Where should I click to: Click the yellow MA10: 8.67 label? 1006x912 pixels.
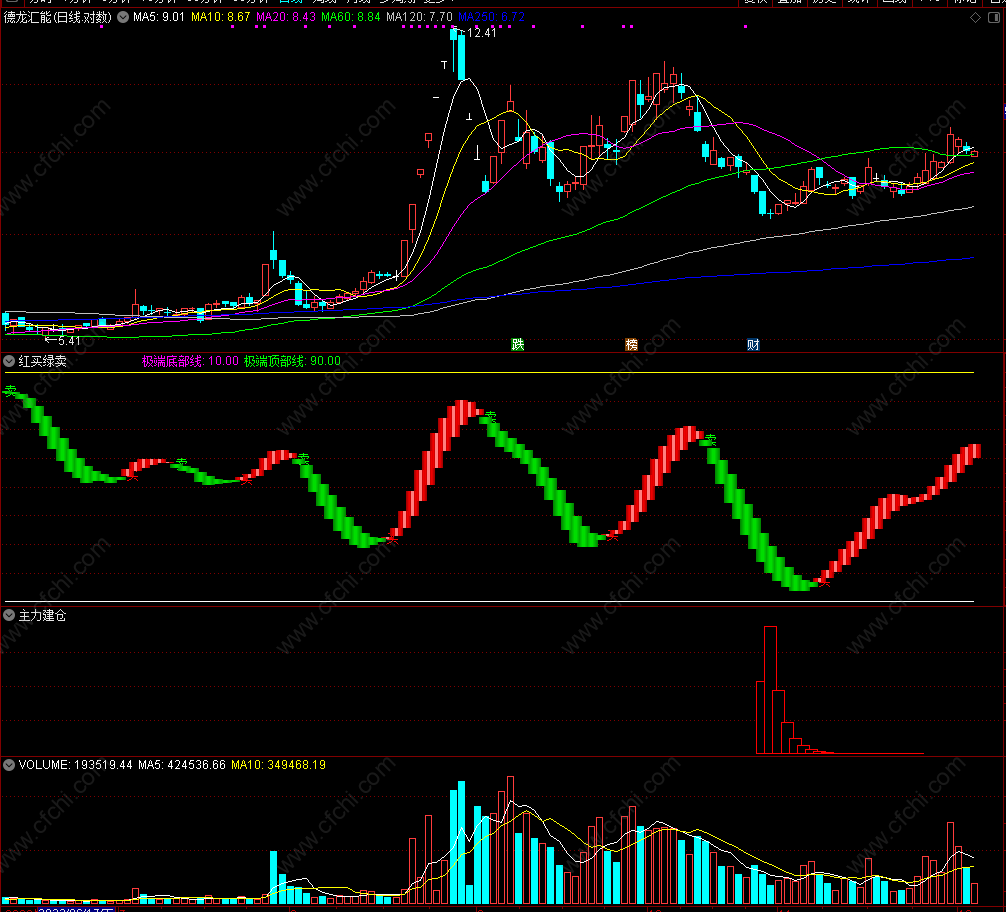click(x=221, y=17)
